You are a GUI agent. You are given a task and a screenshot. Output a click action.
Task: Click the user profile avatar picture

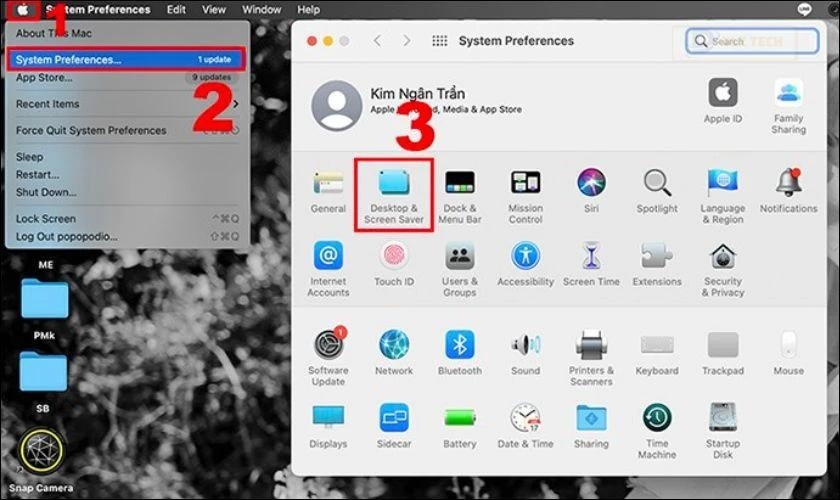(336, 106)
